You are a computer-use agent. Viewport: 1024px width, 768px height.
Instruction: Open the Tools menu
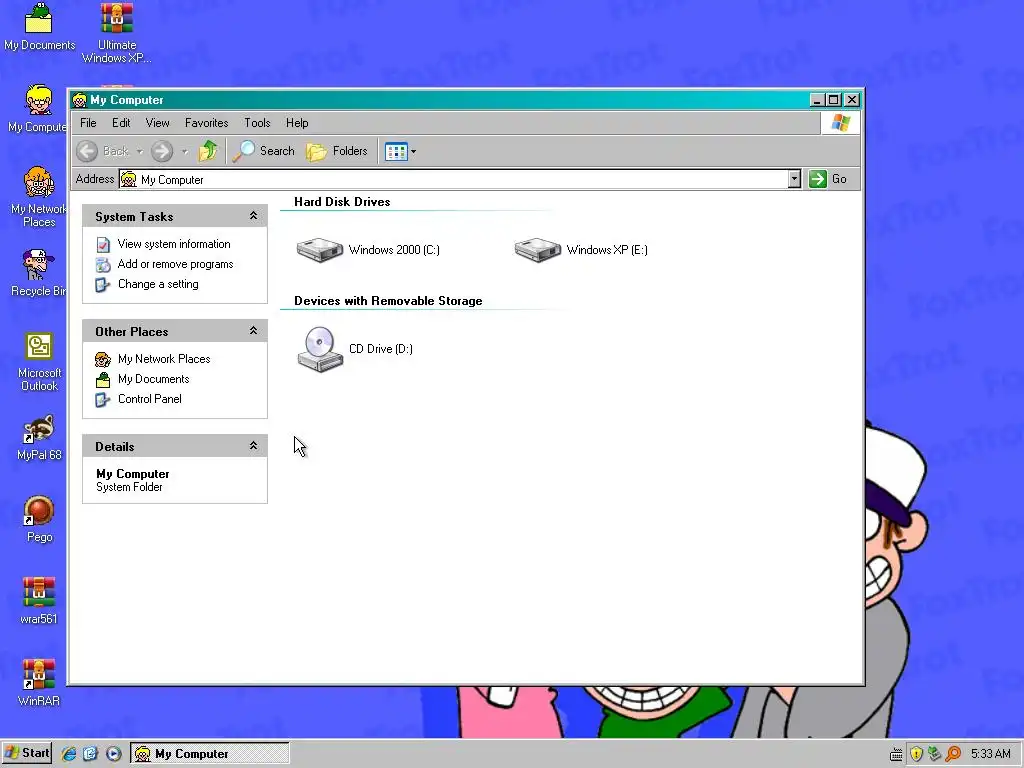pyautogui.click(x=257, y=123)
